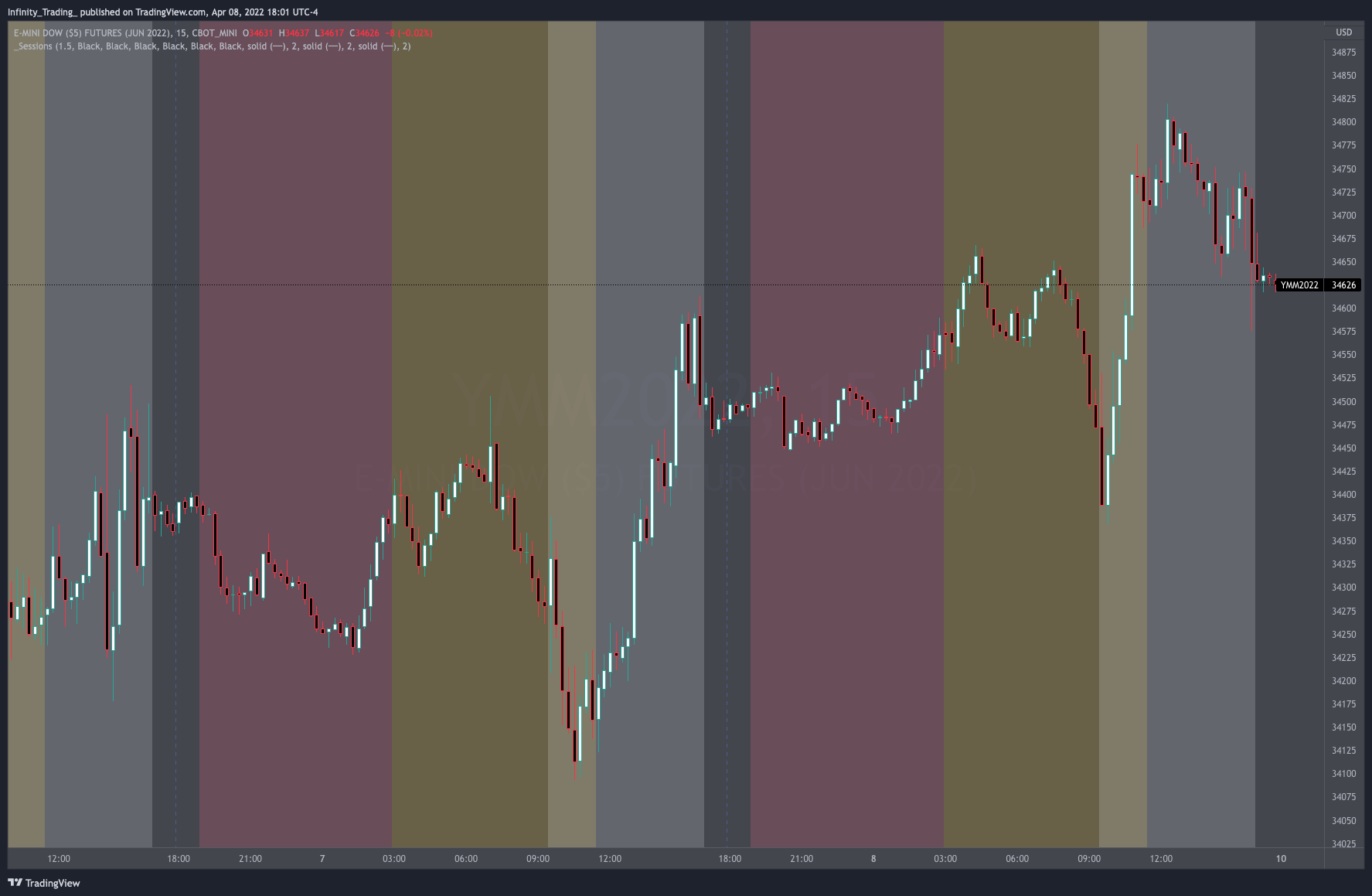This screenshot has width=1372, height=896.
Task: Click the second 06:00 time axis label
Action: (x=1017, y=859)
